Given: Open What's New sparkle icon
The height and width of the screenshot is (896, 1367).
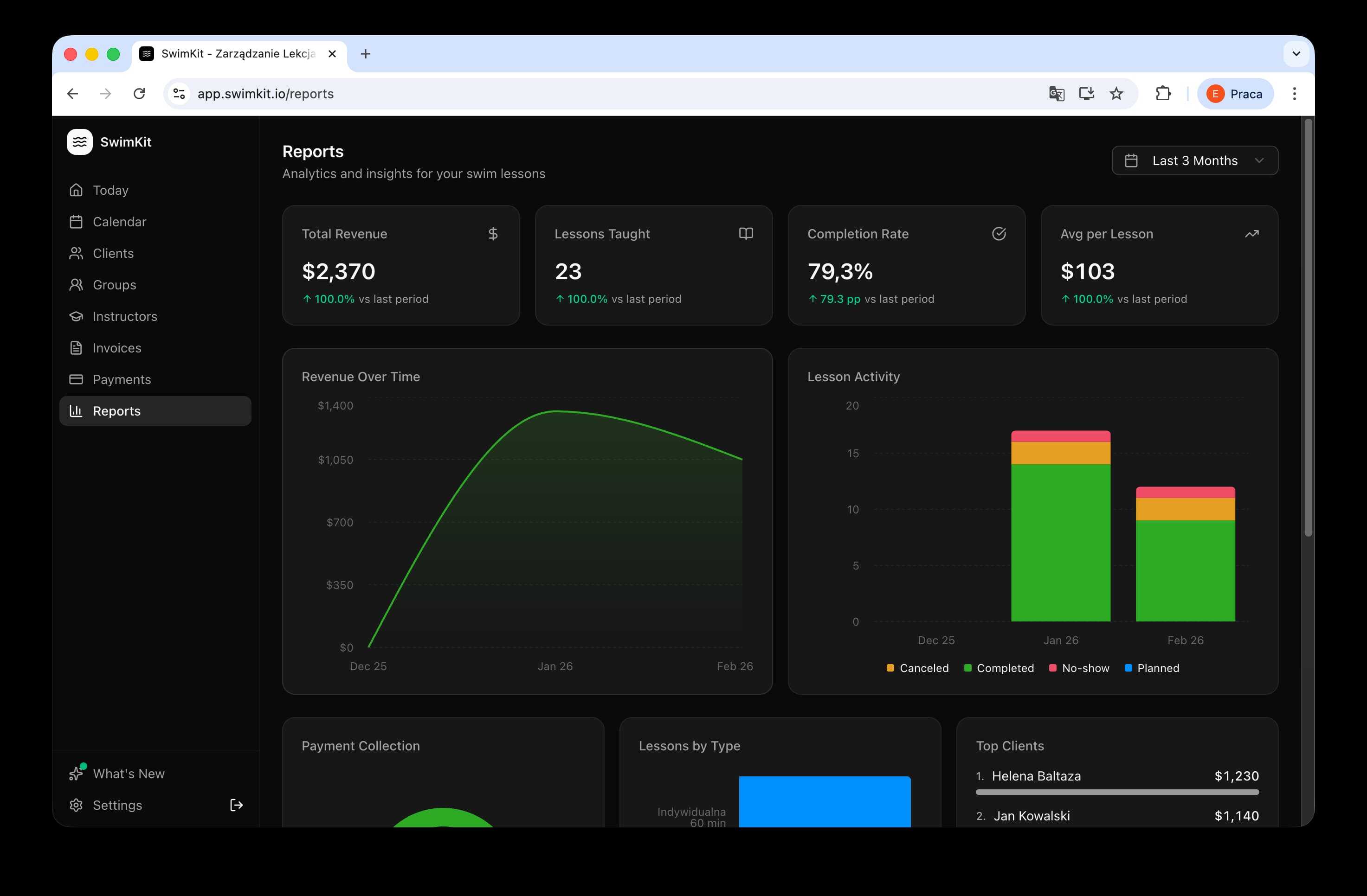Looking at the screenshot, I should click(x=77, y=773).
